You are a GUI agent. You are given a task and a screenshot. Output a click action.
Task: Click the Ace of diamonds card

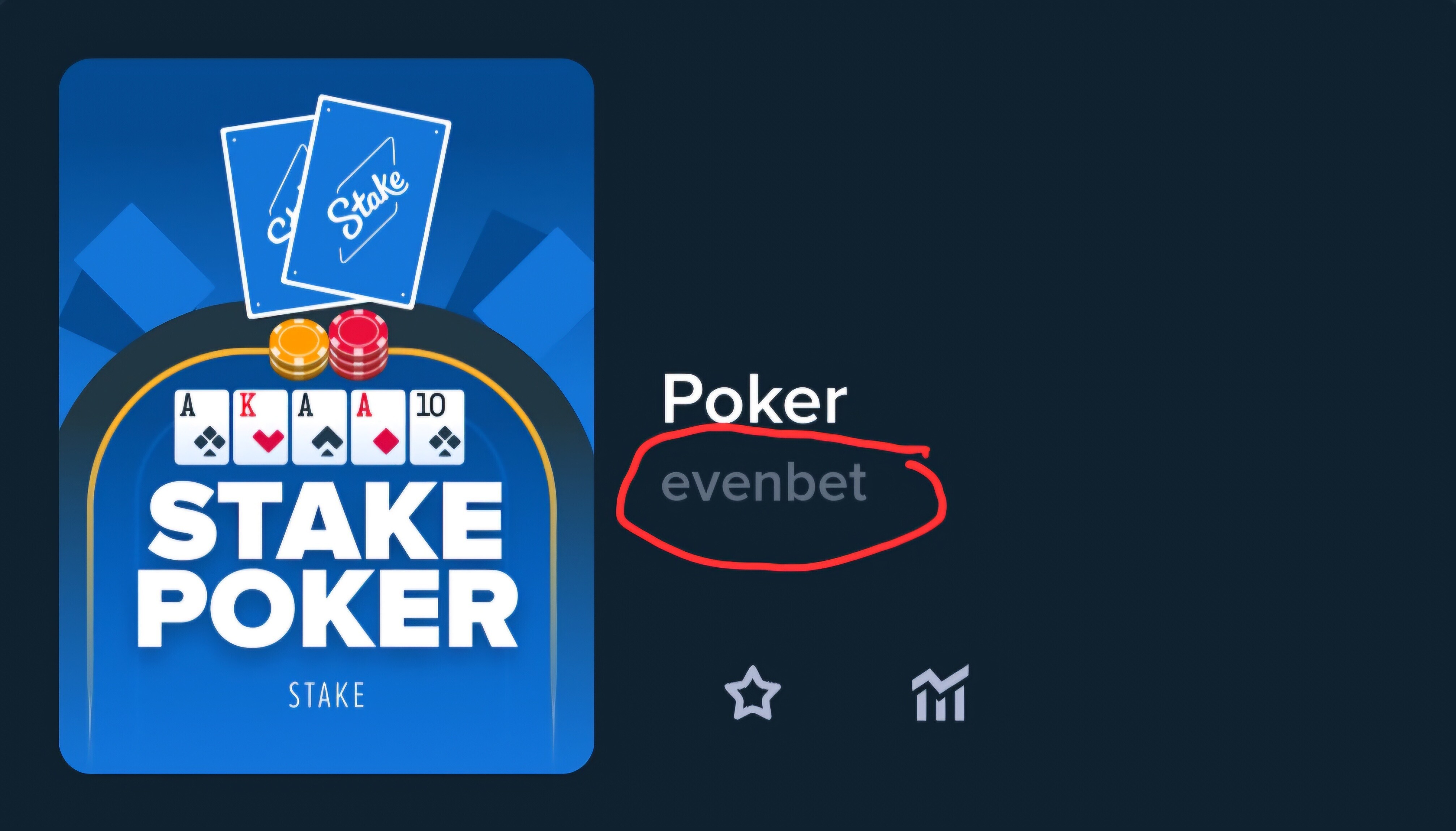378,427
